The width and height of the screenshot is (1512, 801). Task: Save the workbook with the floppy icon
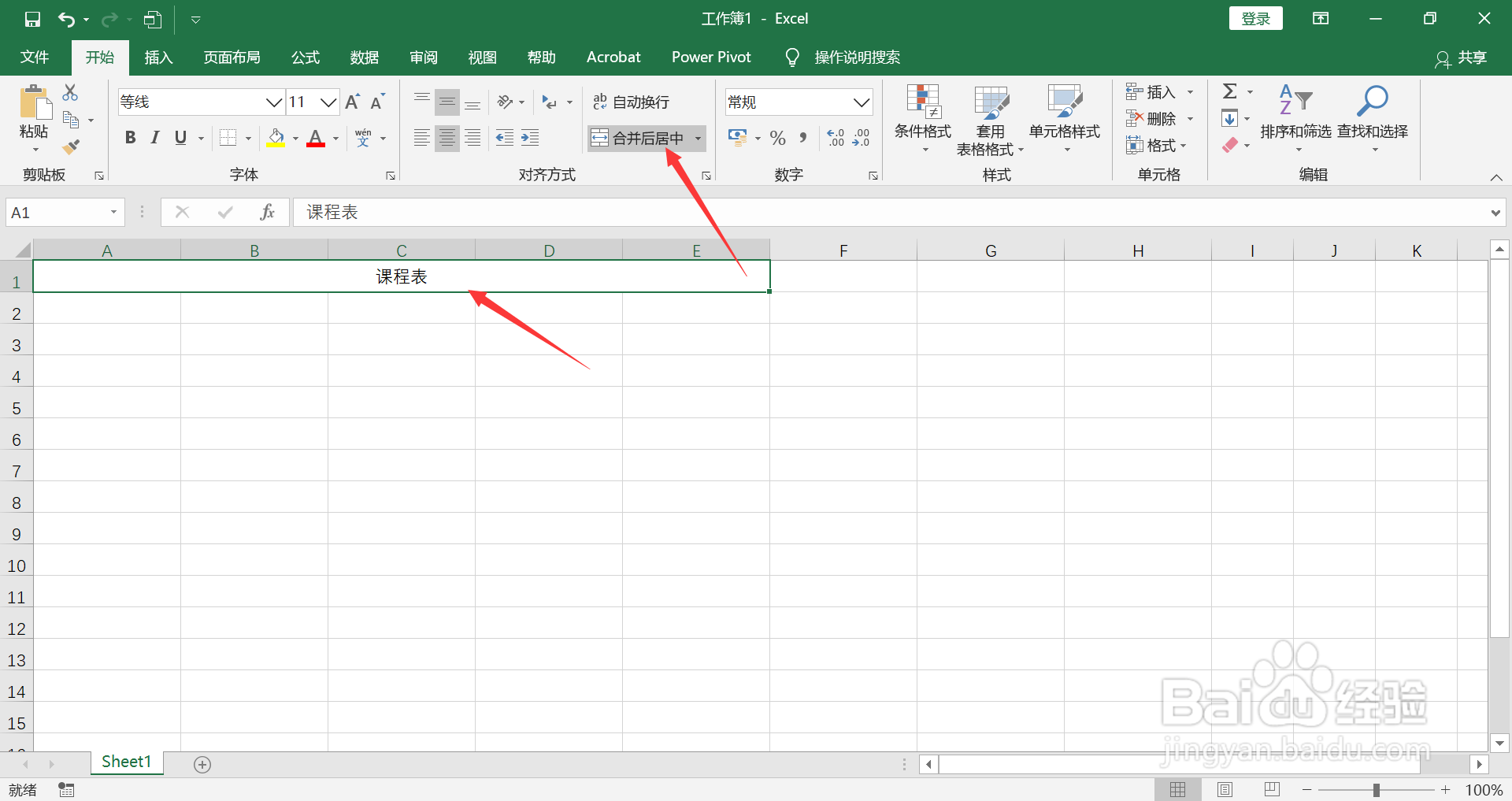pyautogui.click(x=32, y=19)
